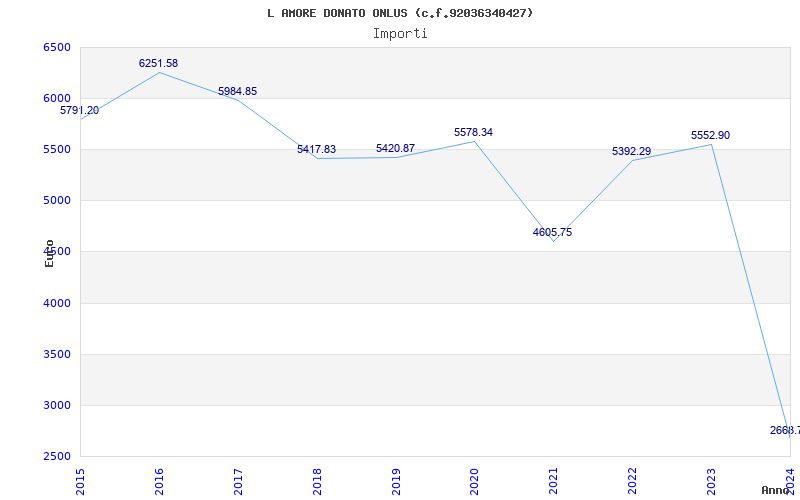Select the 2022 x-axis year label
The image size is (800, 500).
coord(633,481)
